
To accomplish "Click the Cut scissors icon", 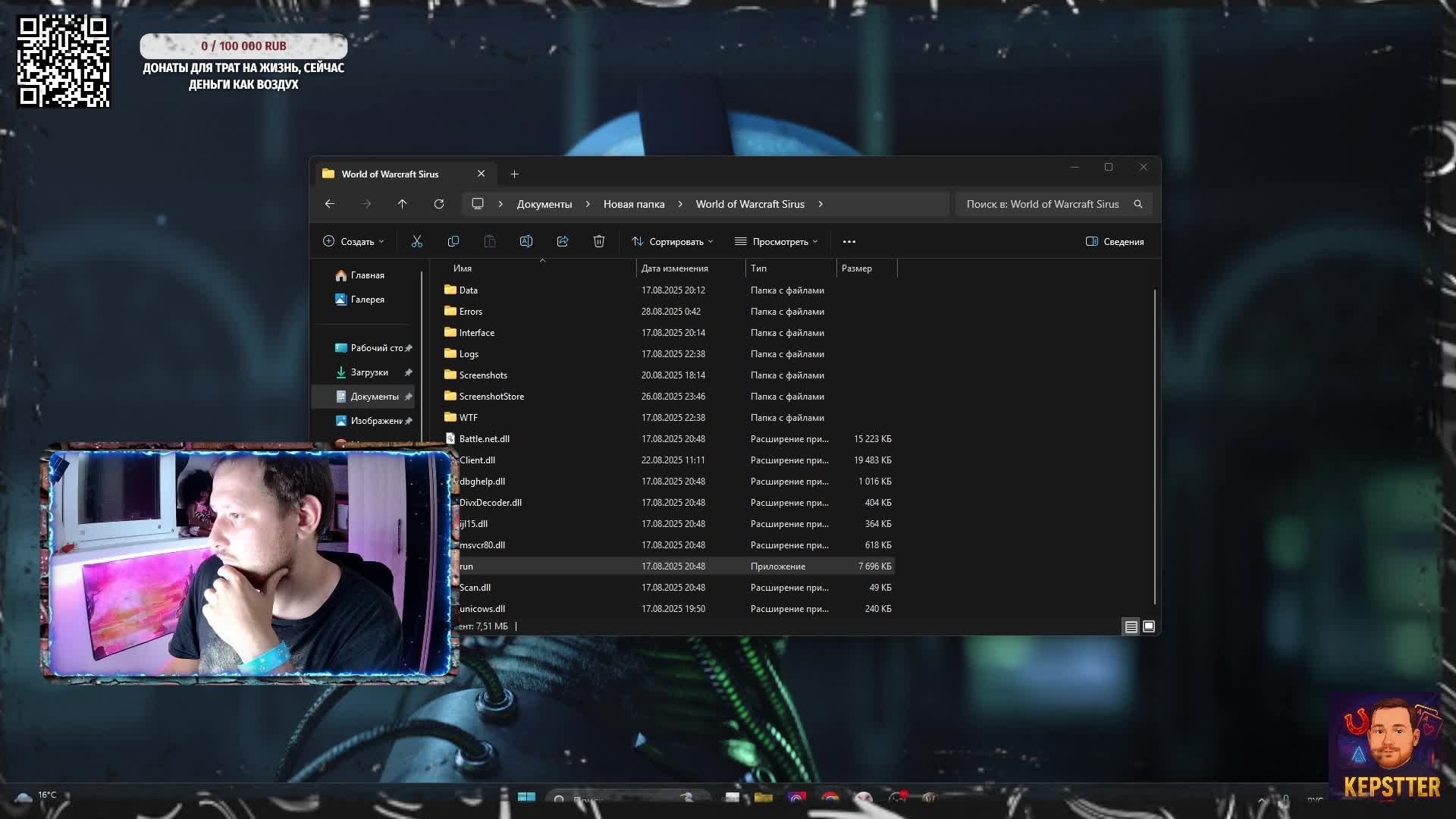I will point(416,241).
